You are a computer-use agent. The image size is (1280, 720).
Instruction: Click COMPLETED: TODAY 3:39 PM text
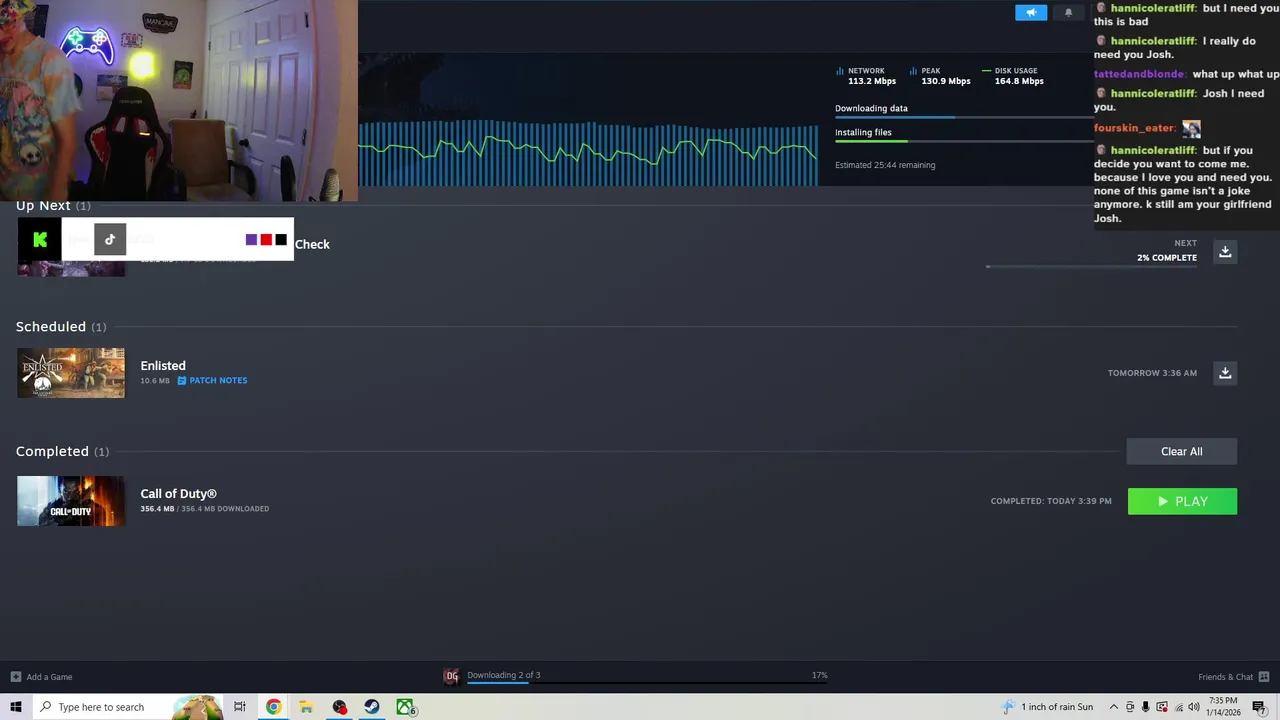tap(1051, 501)
